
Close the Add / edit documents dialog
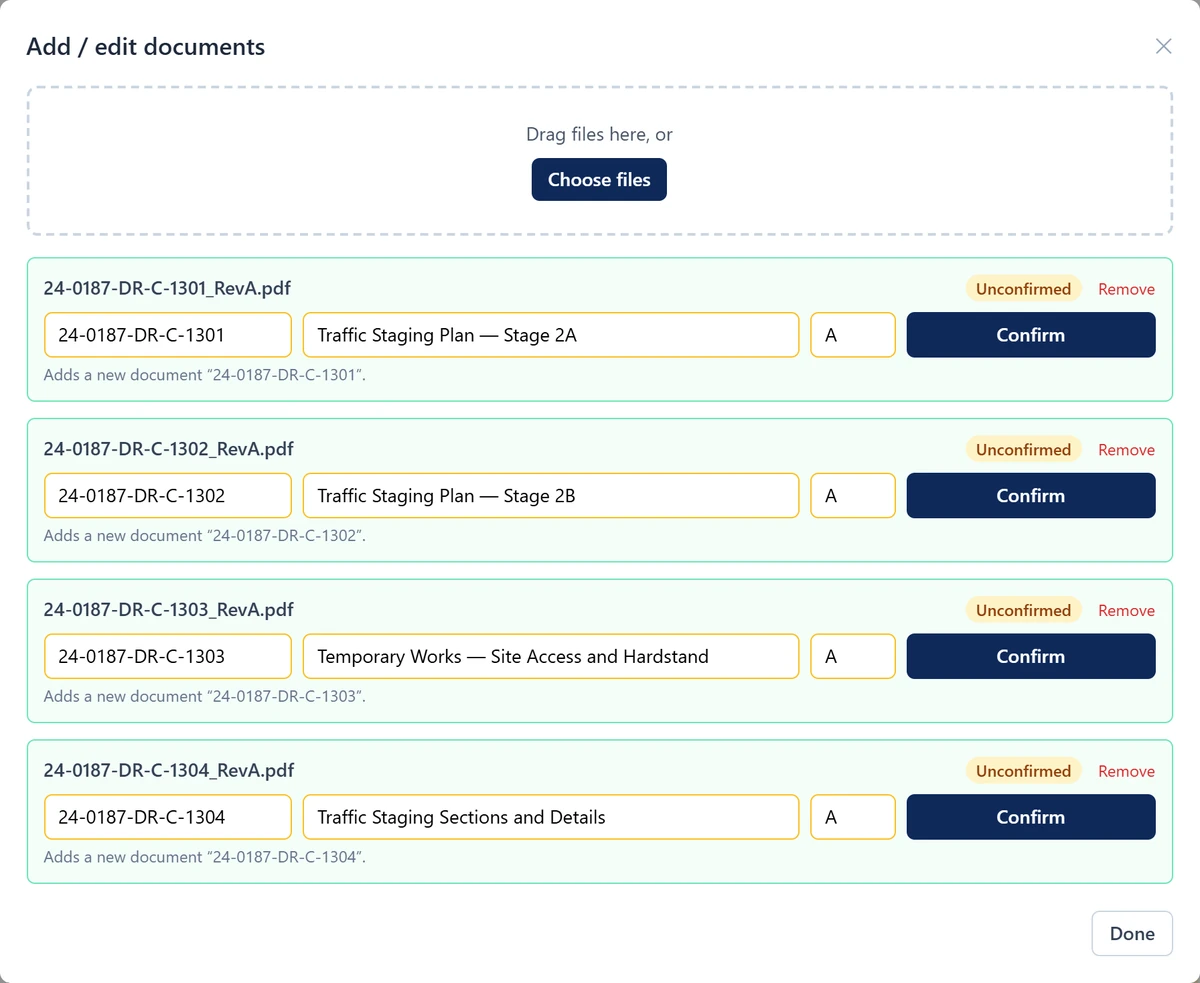pyautogui.click(x=1163, y=46)
